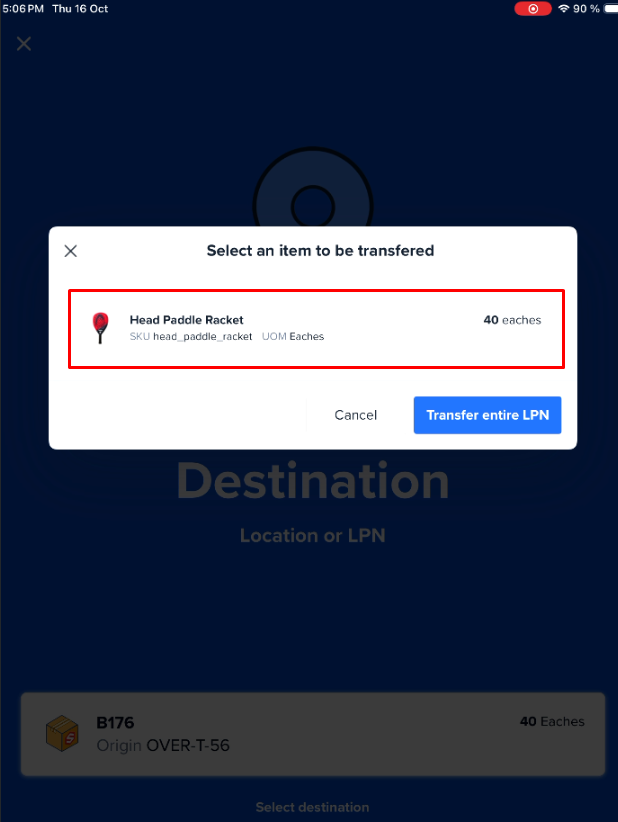618x822 pixels.
Task: Tap the Origin OVER-T-56 location text
Action: tap(163, 745)
